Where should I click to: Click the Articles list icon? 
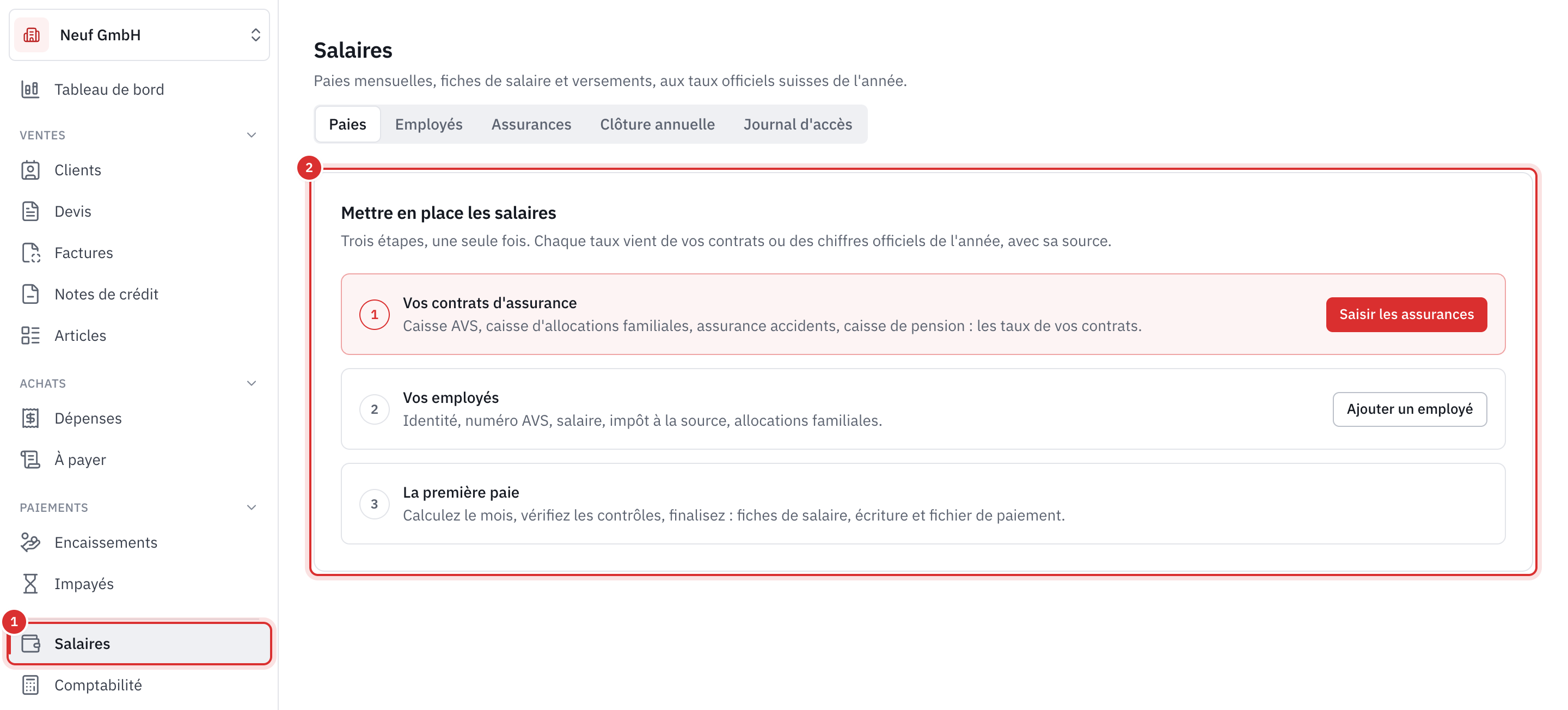tap(30, 335)
